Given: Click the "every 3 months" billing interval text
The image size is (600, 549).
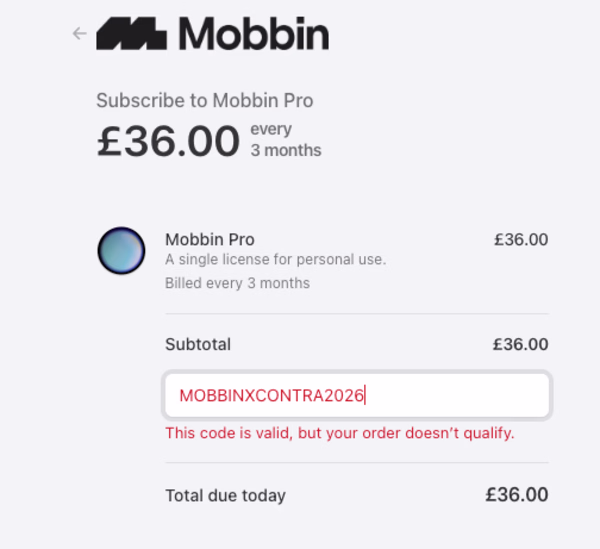Looking at the screenshot, I should tap(285, 140).
